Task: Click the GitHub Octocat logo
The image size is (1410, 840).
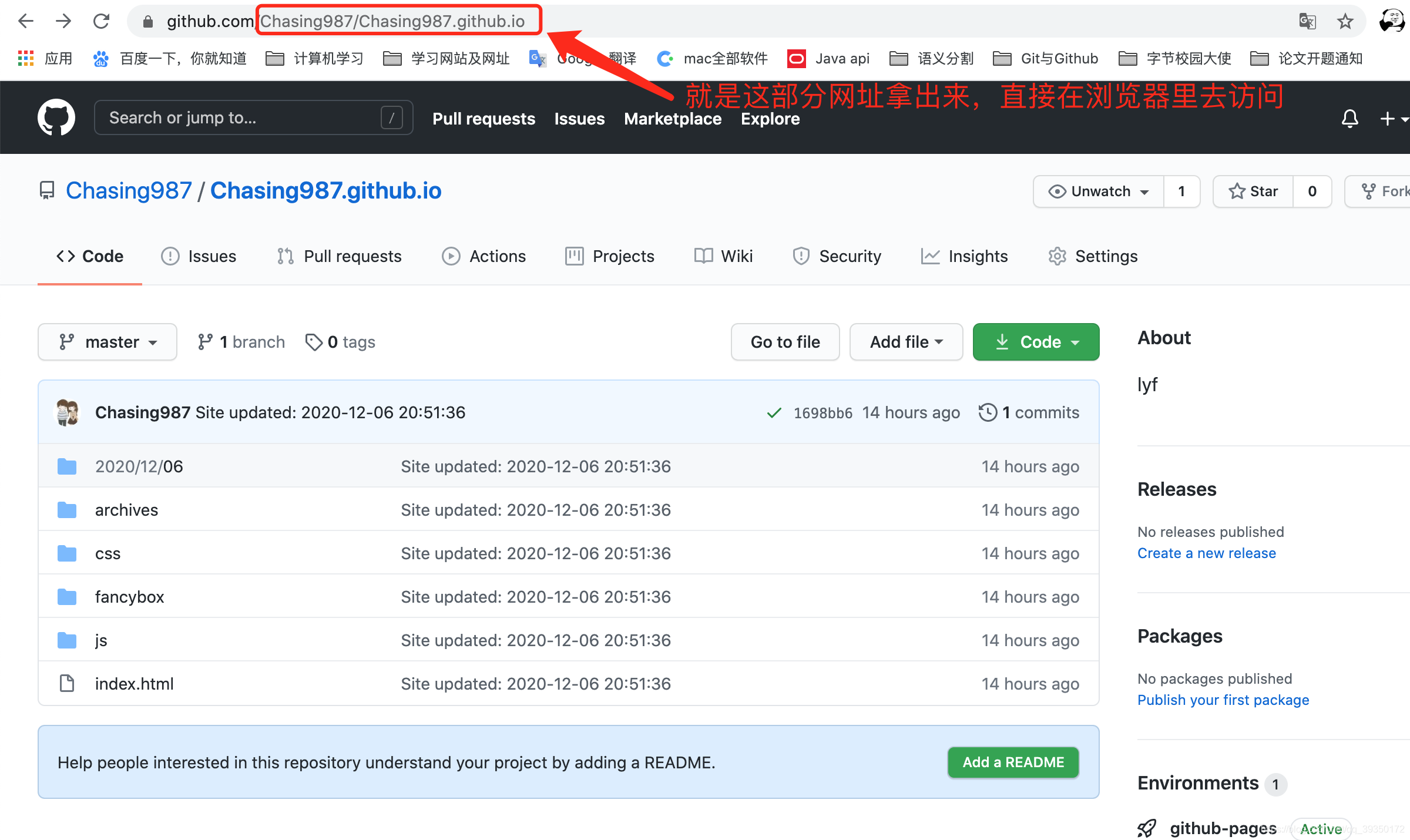Action: click(56, 117)
